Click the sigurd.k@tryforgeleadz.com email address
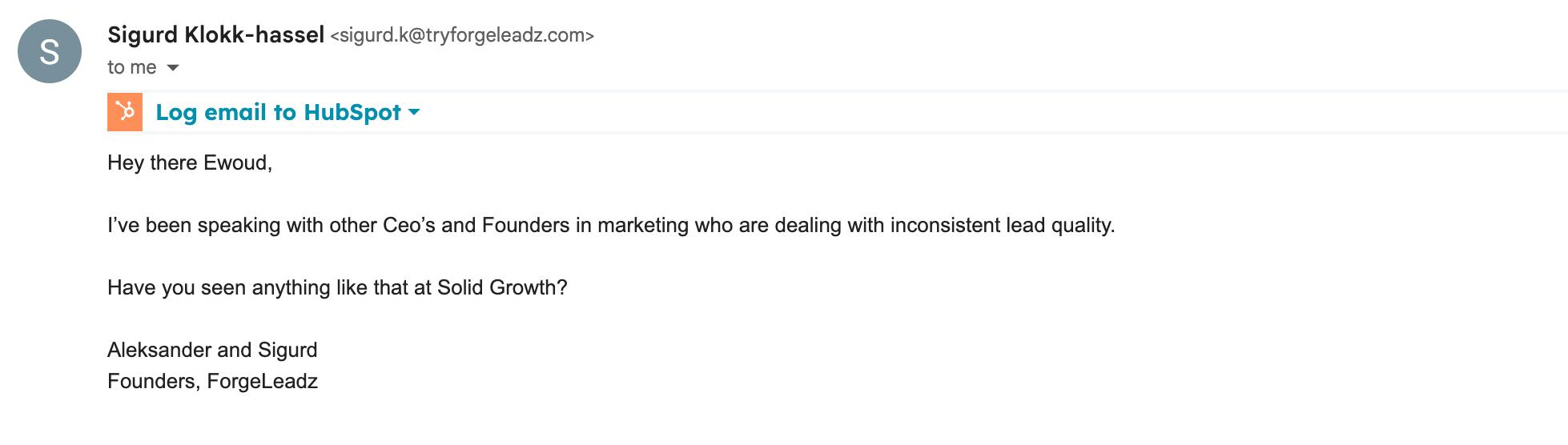 pyautogui.click(x=462, y=35)
